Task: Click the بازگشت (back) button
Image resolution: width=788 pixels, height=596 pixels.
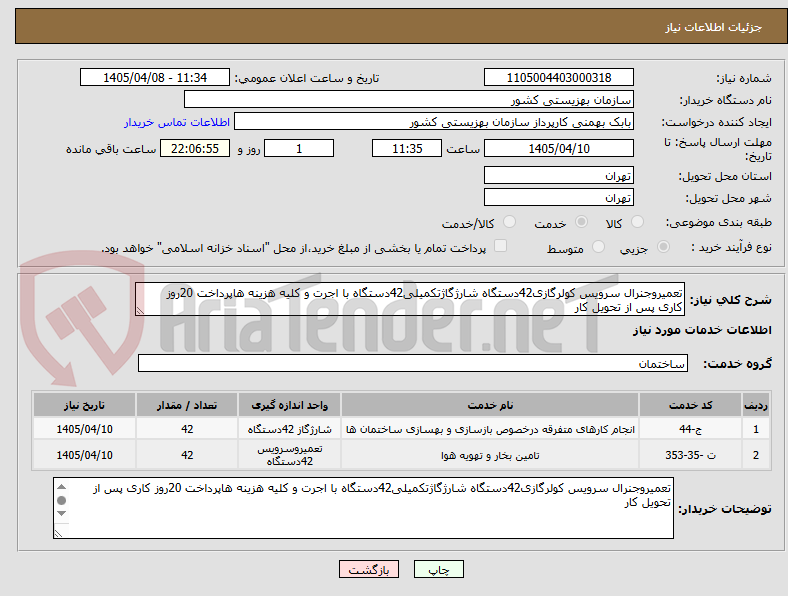Action: (x=369, y=569)
